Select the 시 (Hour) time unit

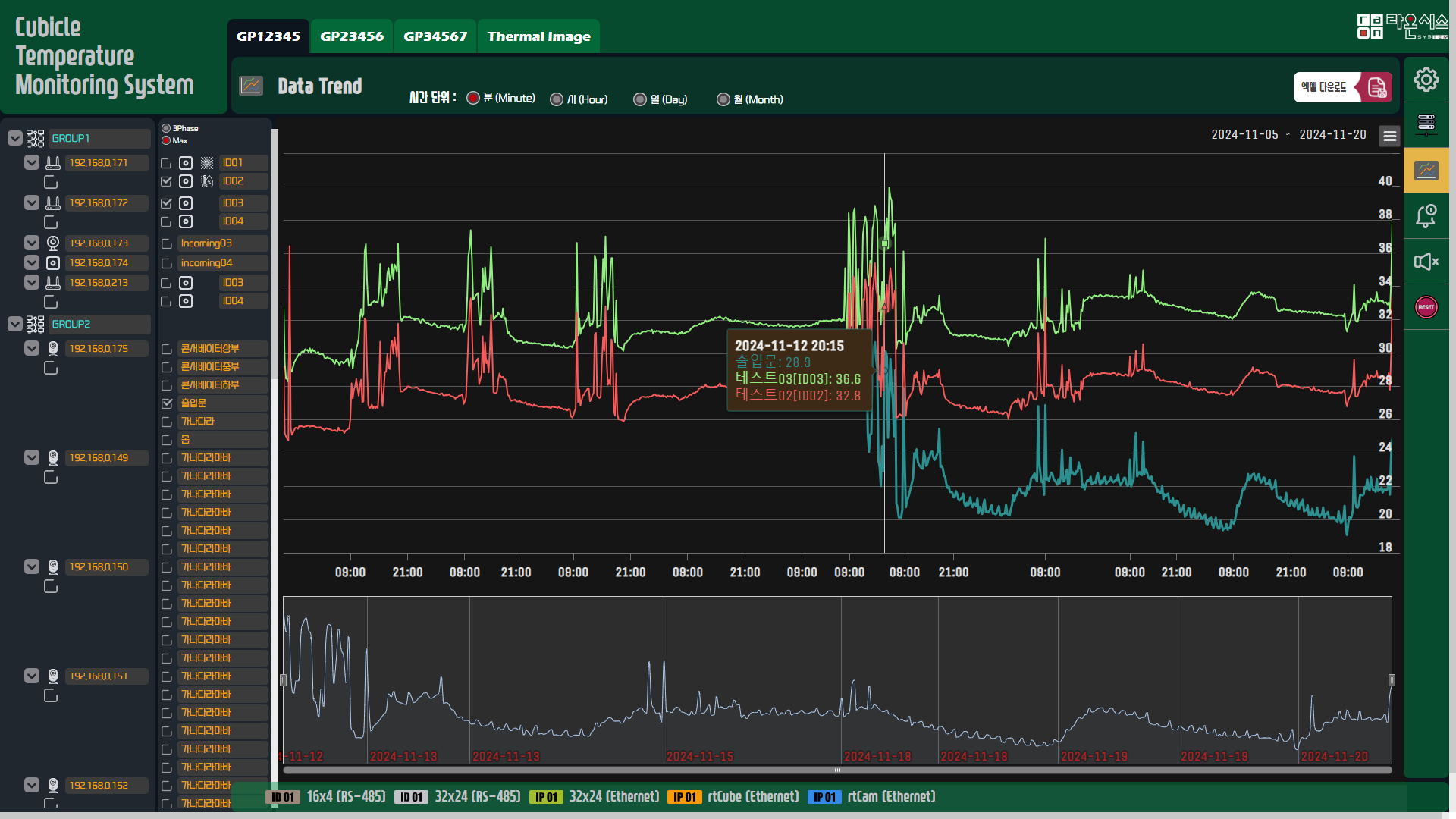[x=557, y=99]
